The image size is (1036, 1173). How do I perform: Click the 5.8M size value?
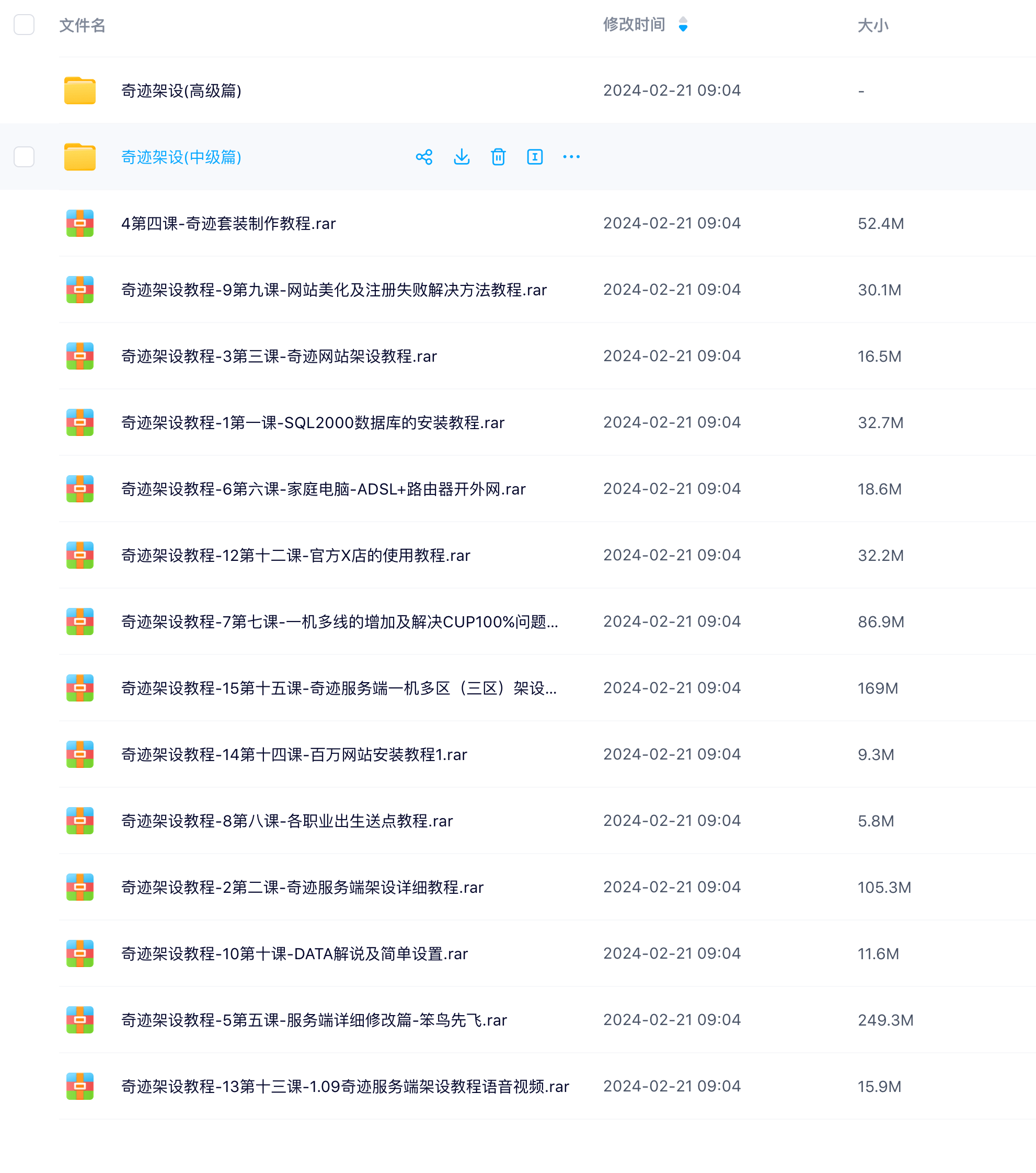point(876,821)
